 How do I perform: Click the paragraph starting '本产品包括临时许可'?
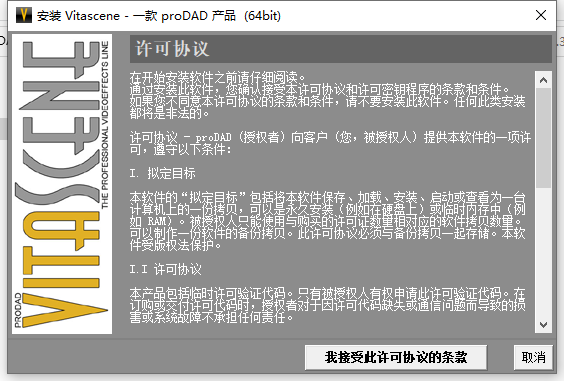[x=327, y=305]
